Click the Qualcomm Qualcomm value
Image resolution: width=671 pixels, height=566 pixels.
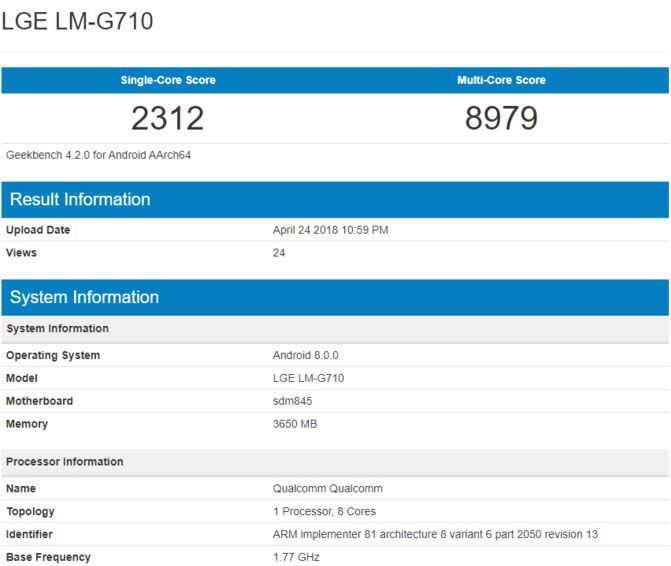click(328, 489)
